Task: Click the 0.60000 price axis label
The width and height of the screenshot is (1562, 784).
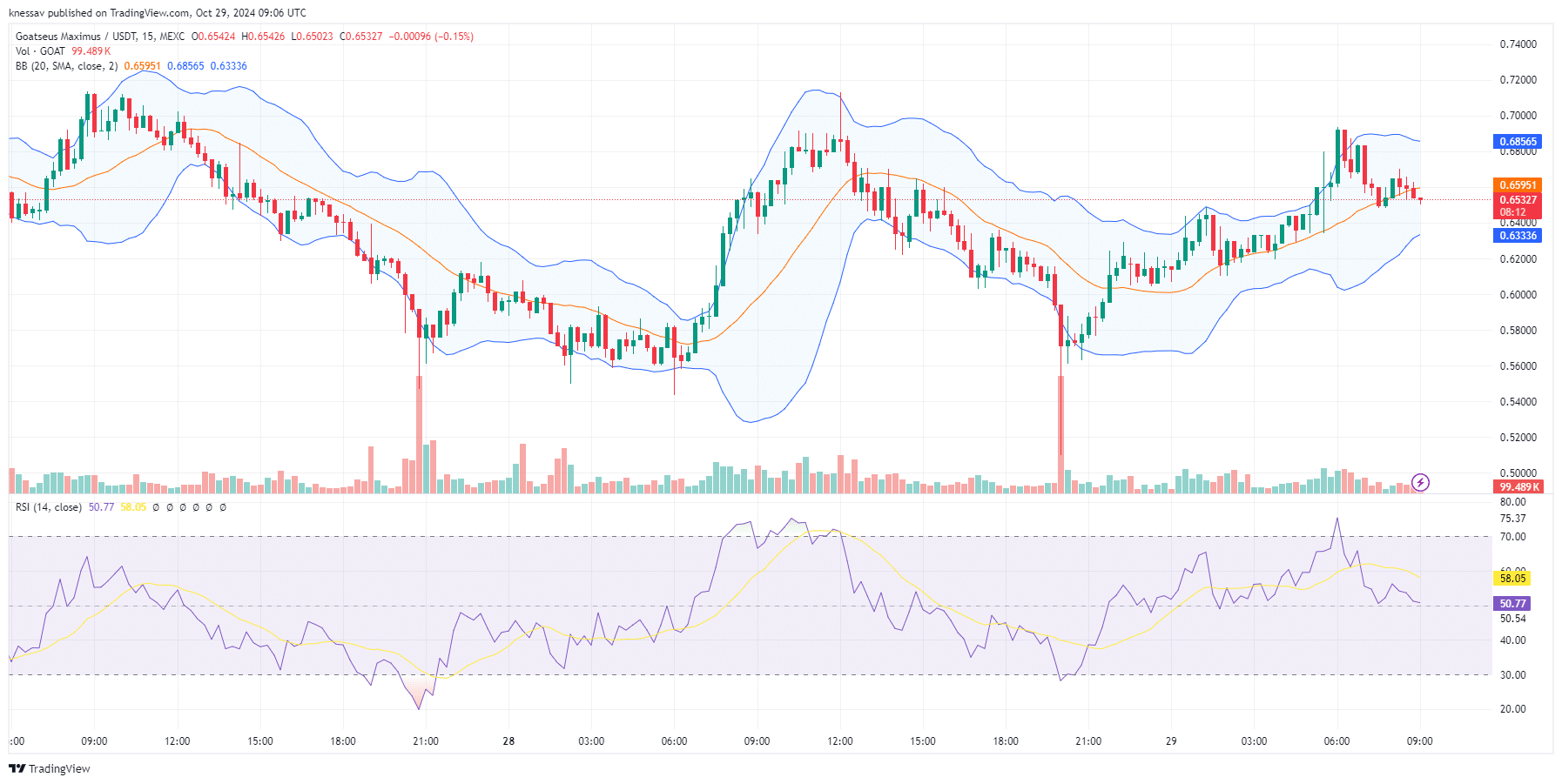Action: 1518,295
